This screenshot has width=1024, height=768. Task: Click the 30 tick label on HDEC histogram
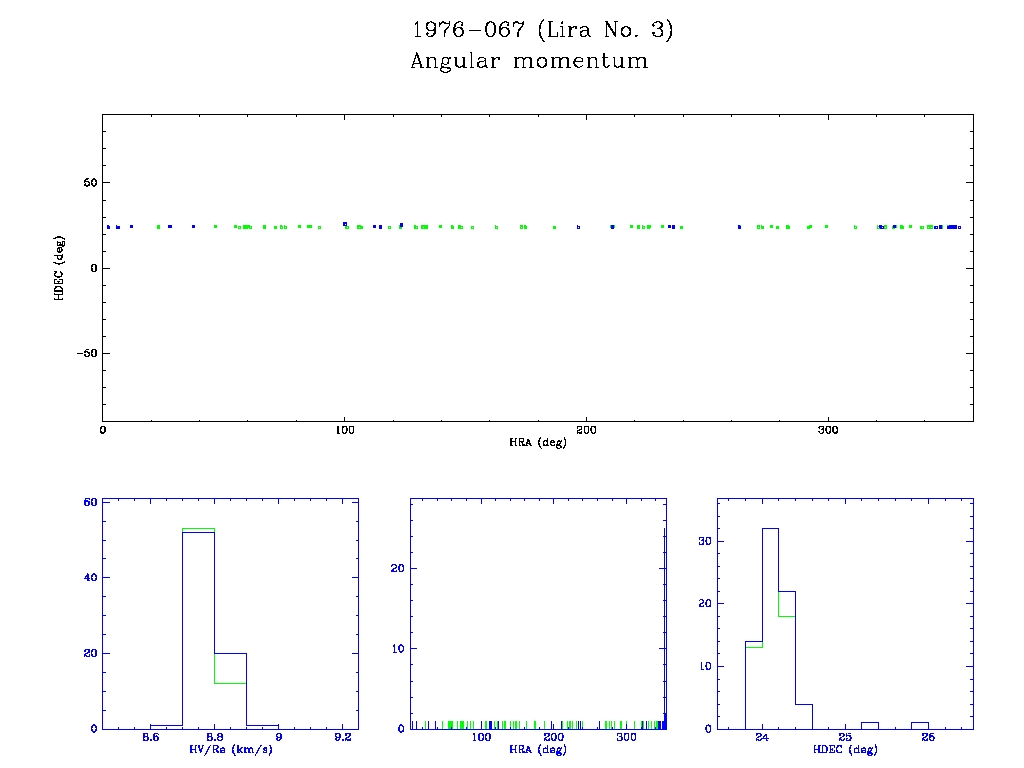pyautogui.click(x=705, y=541)
